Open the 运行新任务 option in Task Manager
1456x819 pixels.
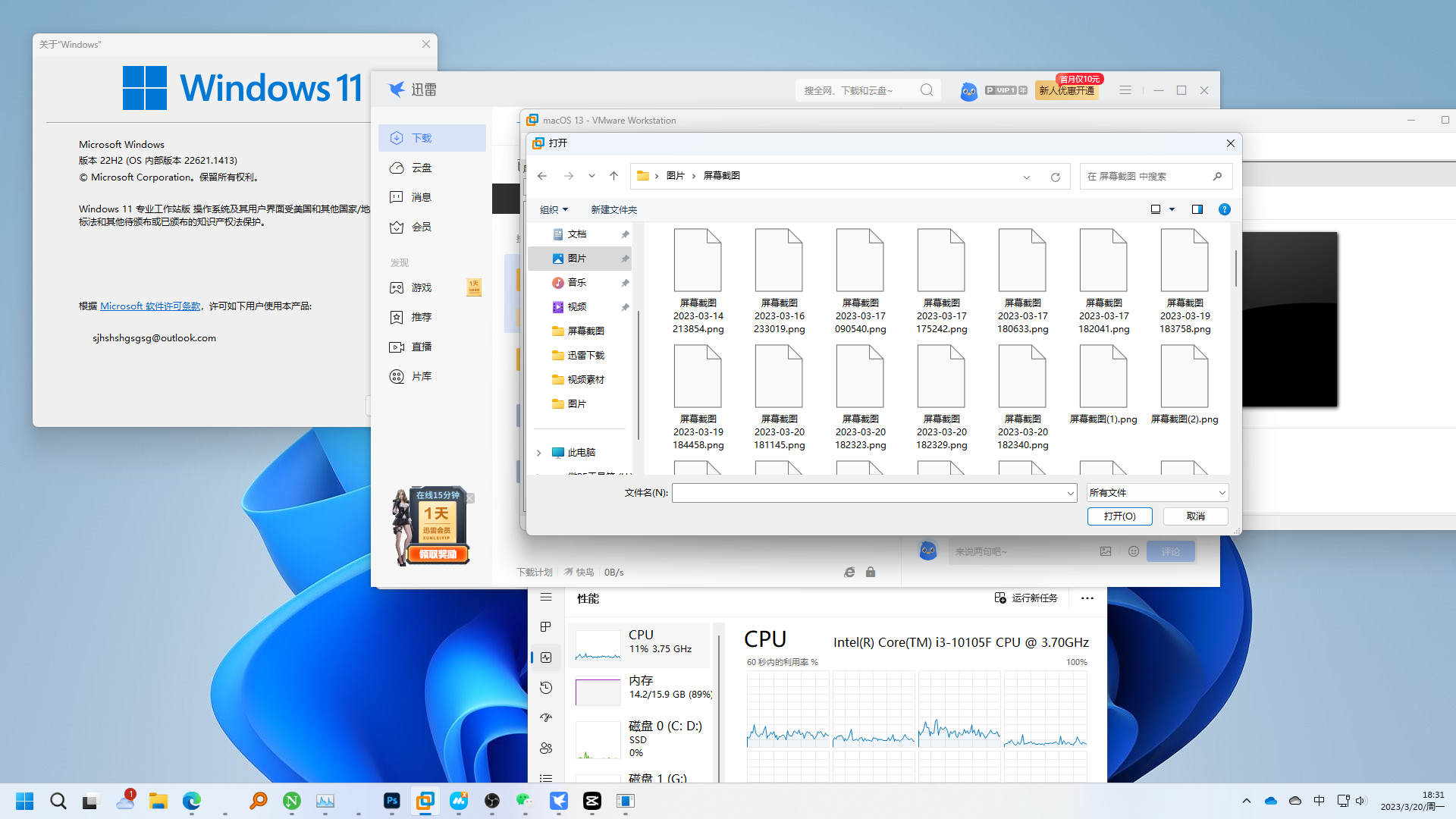(1027, 598)
